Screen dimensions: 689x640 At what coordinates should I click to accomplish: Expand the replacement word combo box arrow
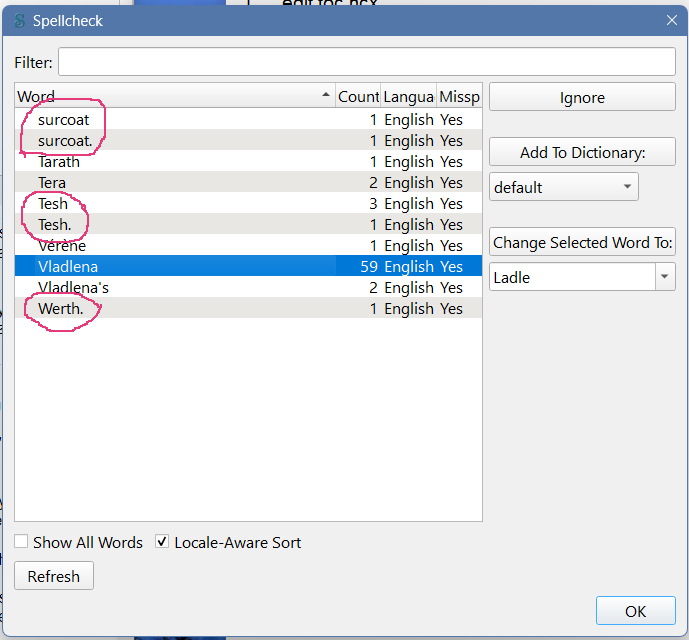665,277
